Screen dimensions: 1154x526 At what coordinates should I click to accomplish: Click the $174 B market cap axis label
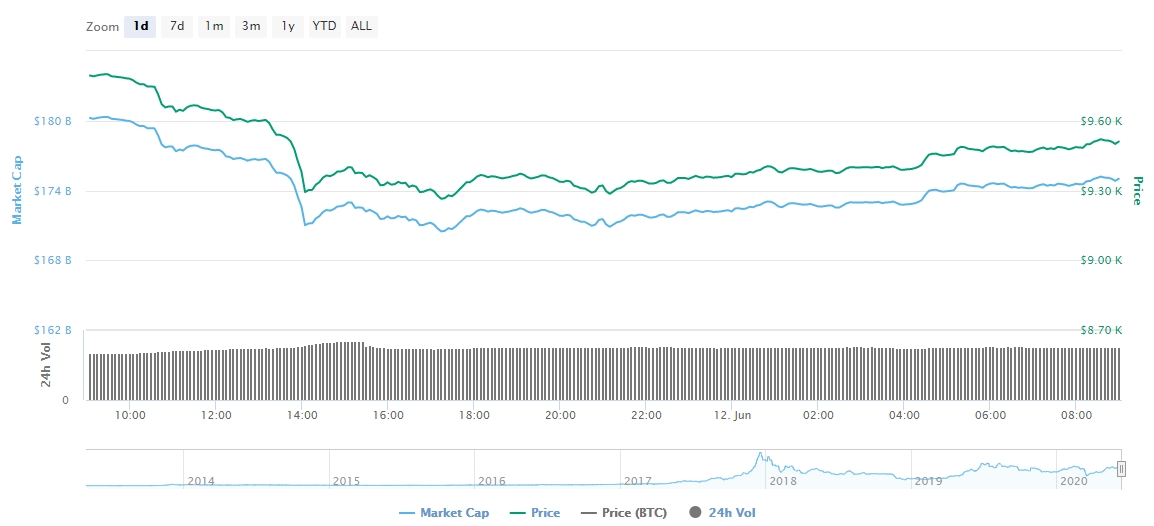pyautogui.click(x=53, y=191)
